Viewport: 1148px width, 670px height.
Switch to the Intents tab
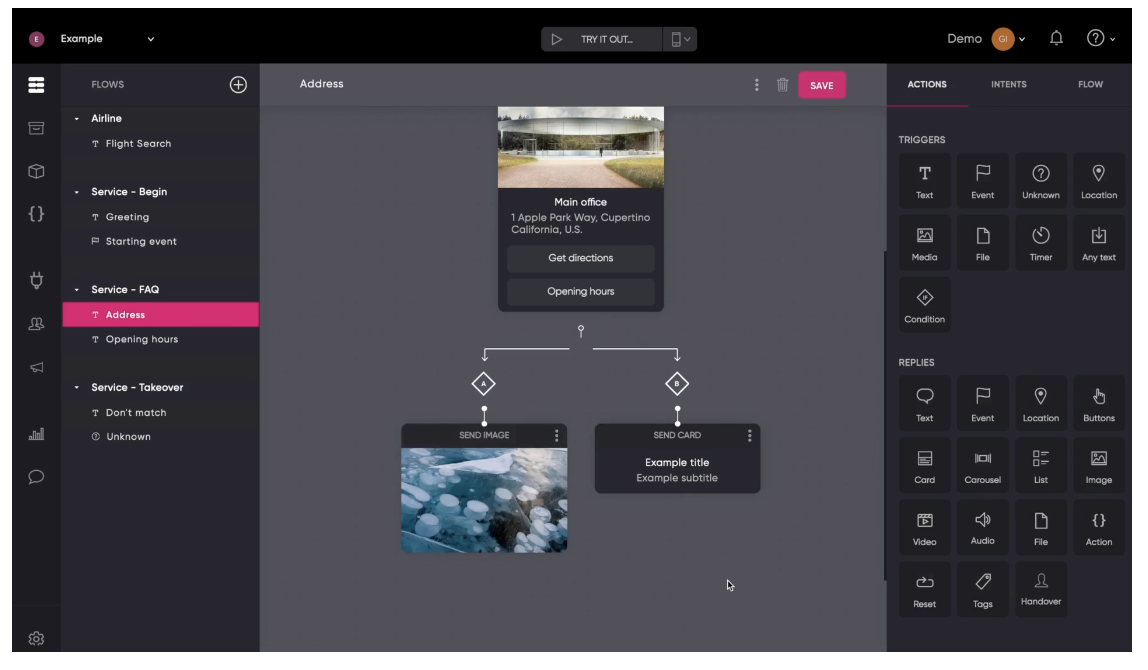coord(1008,84)
